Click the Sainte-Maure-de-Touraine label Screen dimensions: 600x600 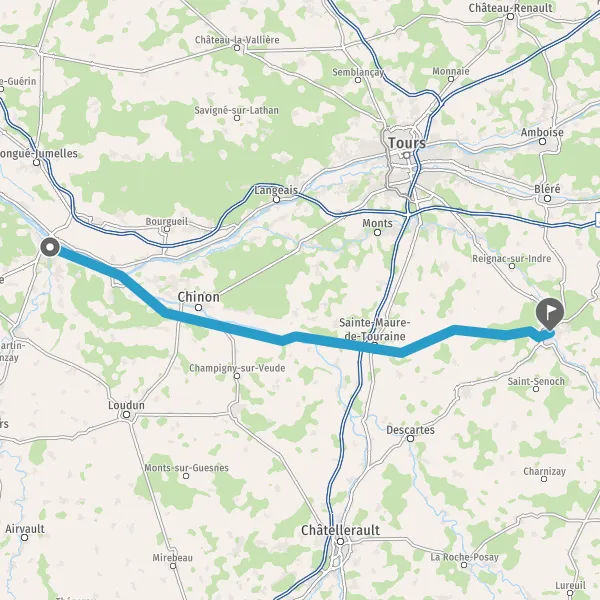point(375,329)
